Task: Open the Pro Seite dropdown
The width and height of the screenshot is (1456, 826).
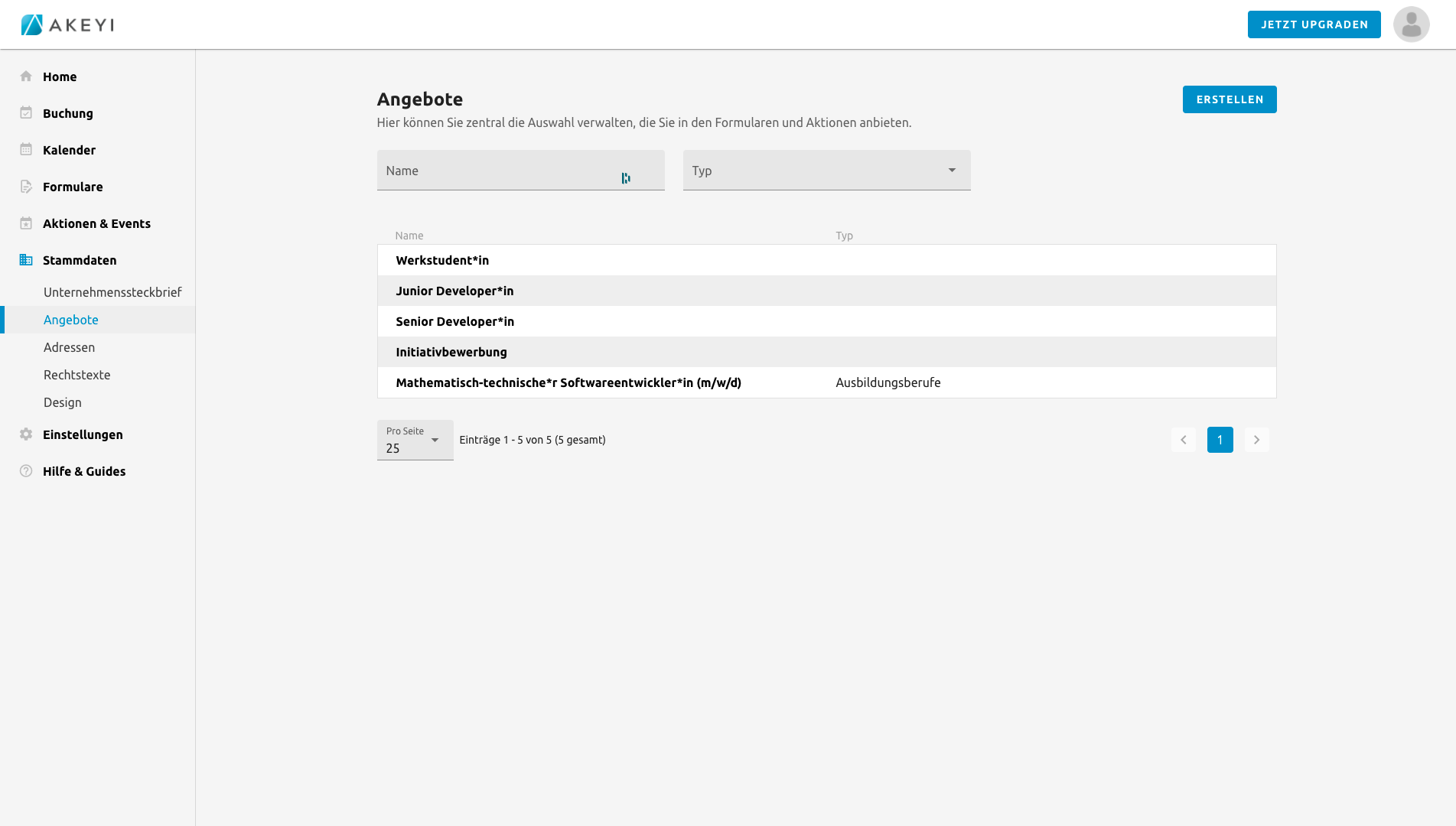Action: click(415, 441)
